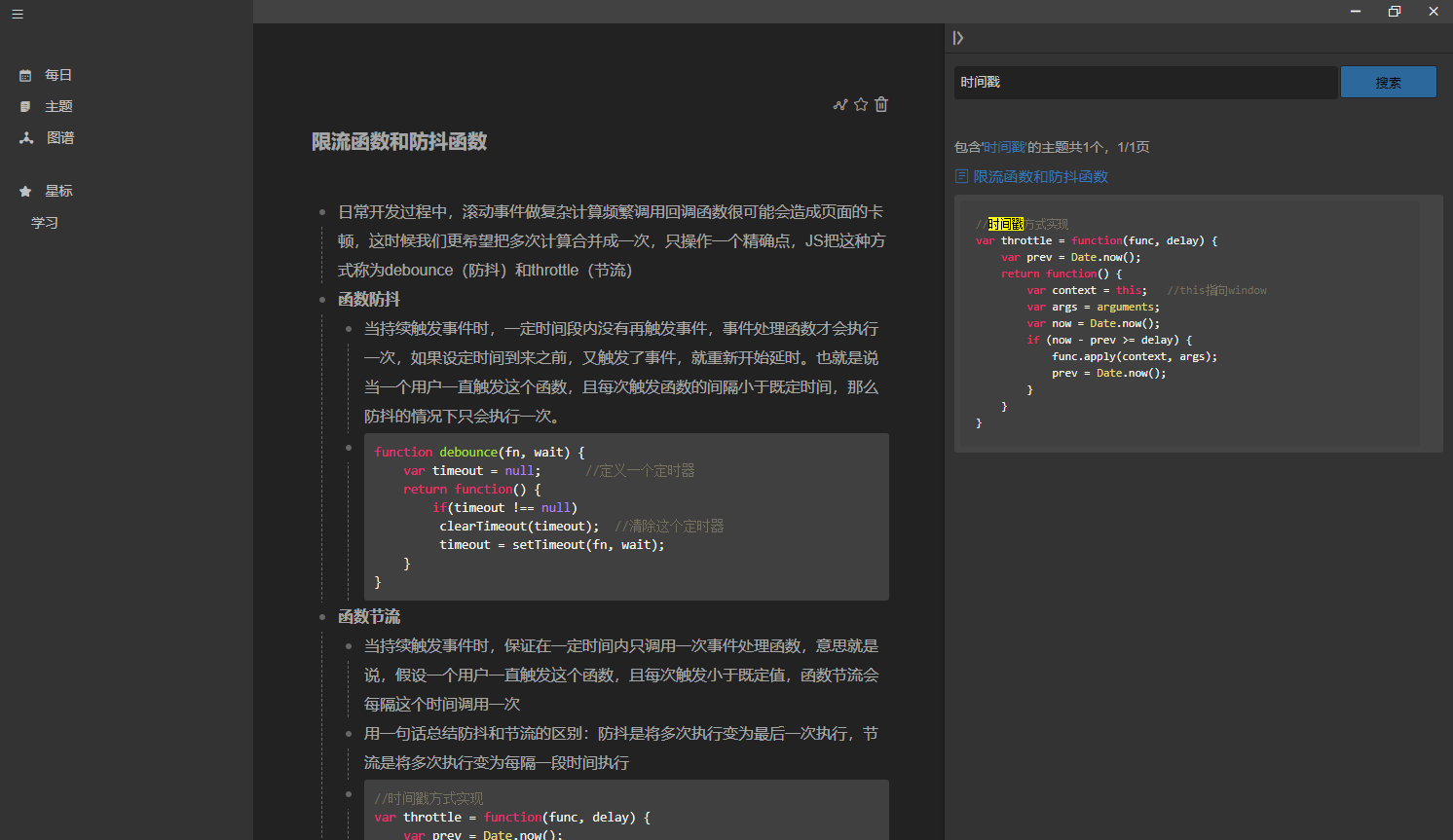Click the 函数节流 heading
This screenshot has width=1453, height=840.
(x=369, y=616)
